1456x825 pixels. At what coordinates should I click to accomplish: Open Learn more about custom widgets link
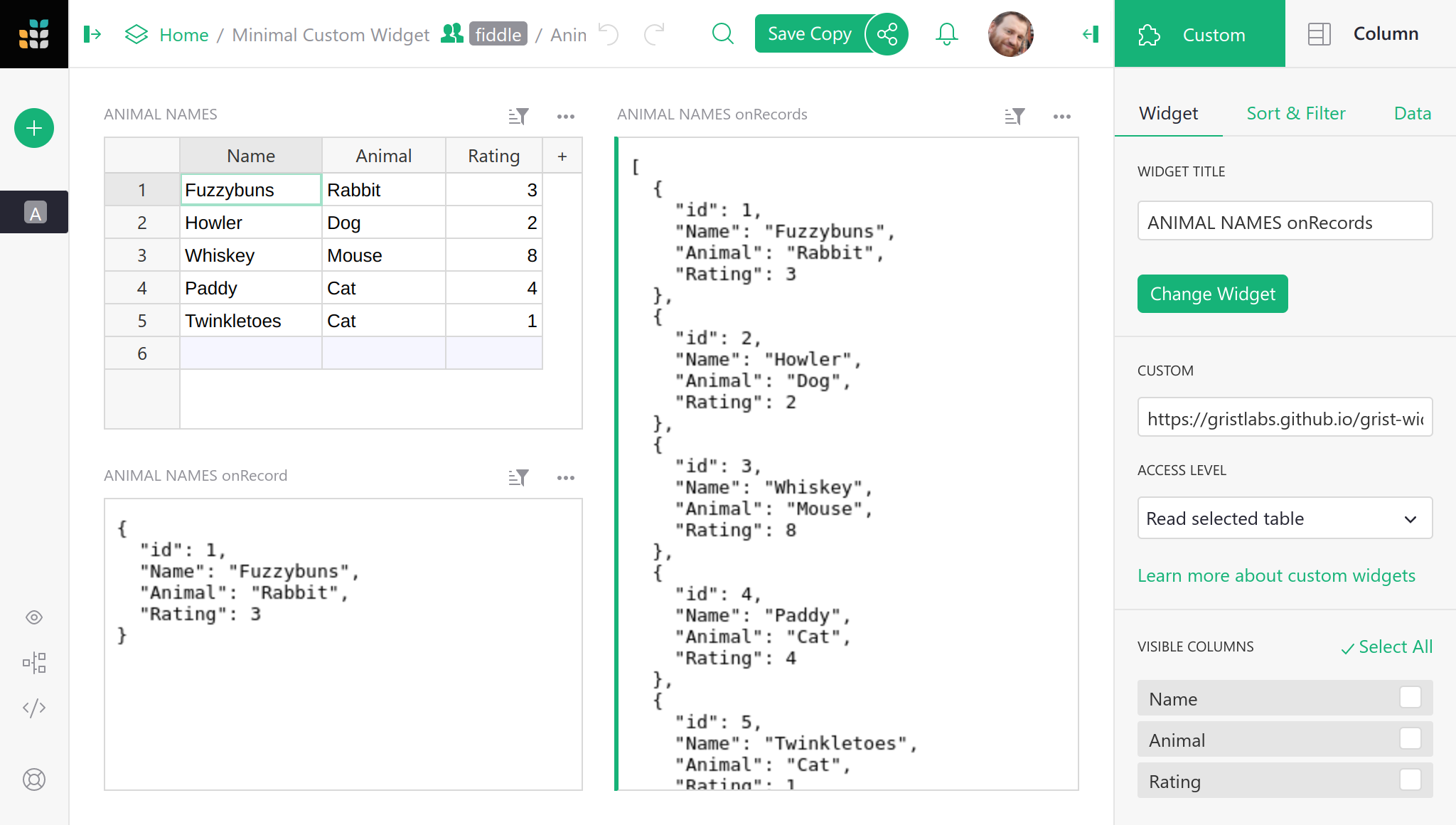point(1276,575)
